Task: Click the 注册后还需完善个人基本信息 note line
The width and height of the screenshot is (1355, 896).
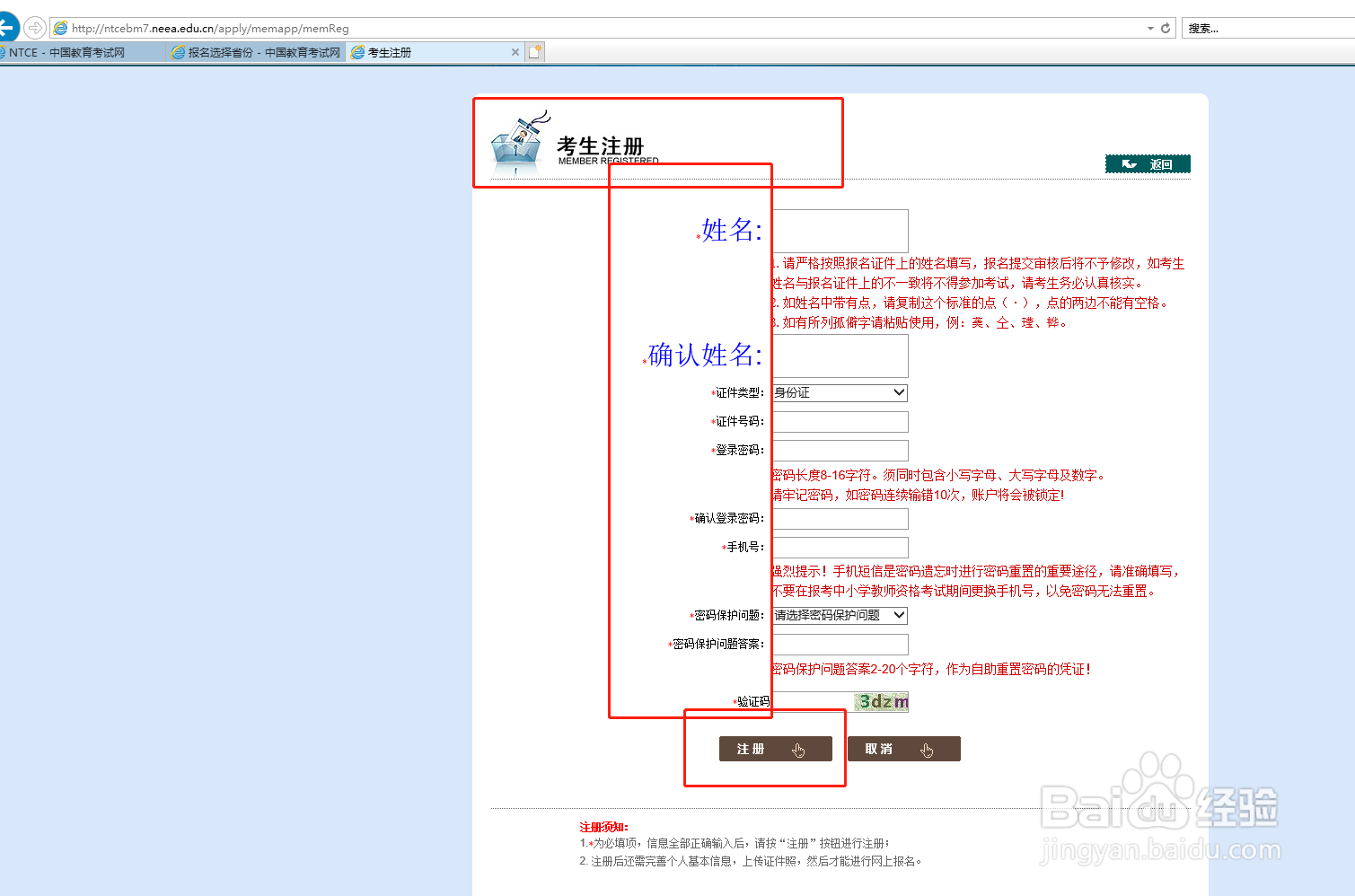Action: click(x=751, y=861)
